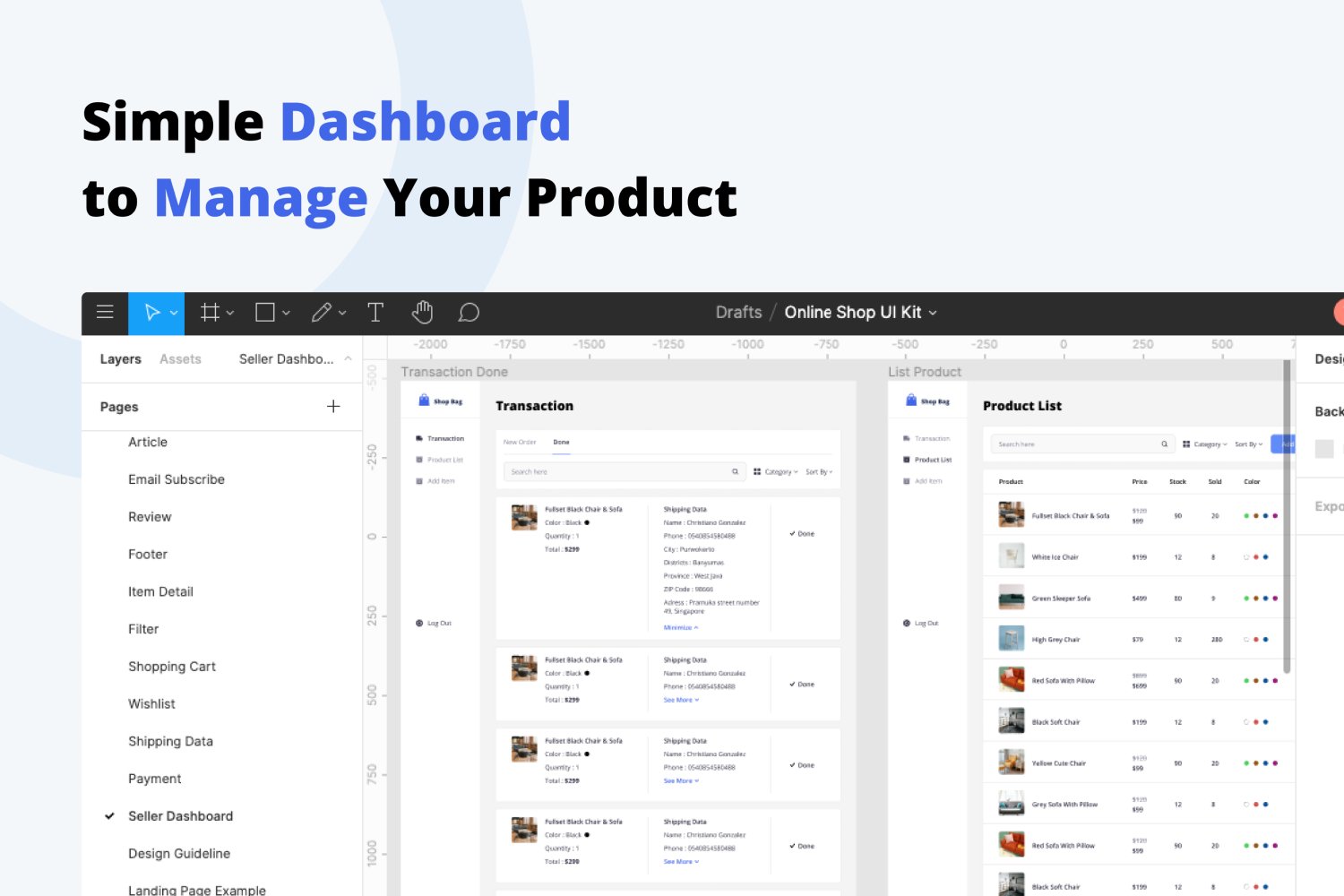Add a new page with the plus icon
The height and width of the screenshot is (896, 1344).
(332, 406)
